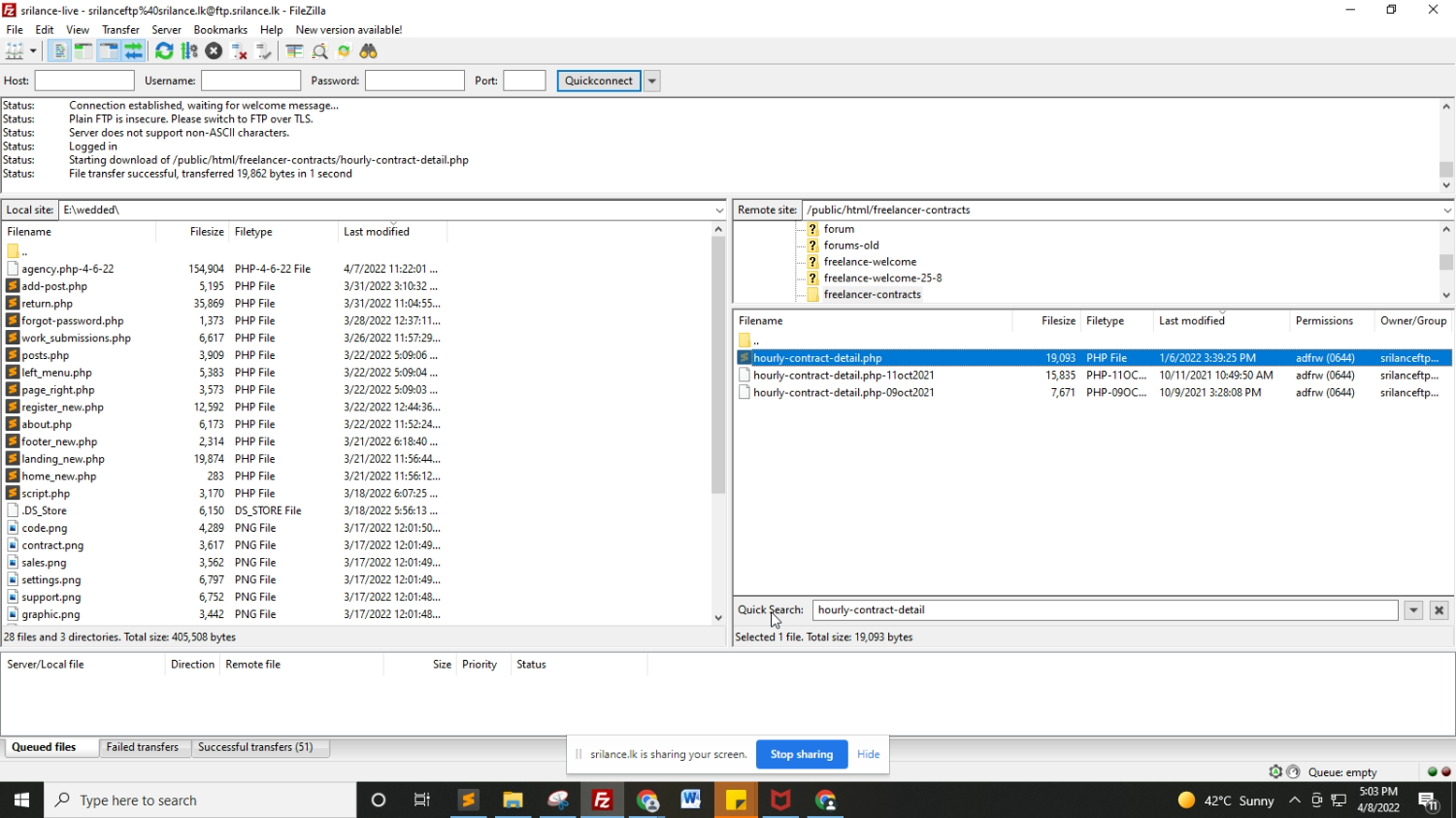Image resolution: width=1456 pixels, height=818 pixels.
Task: Open the Quickconnect history dropdown
Action: tap(652, 81)
